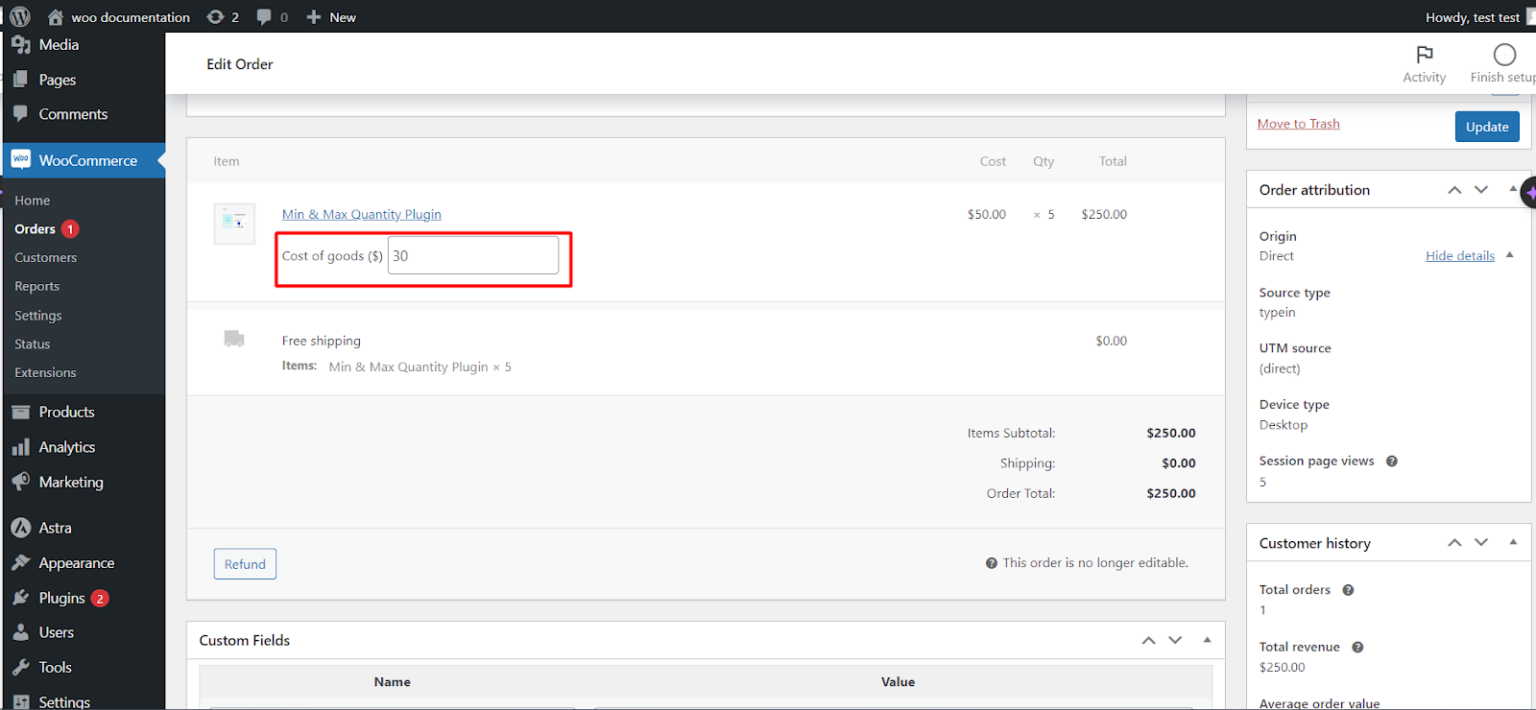
Task: Click the Appearance brush icon
Action: pos(21,562)
